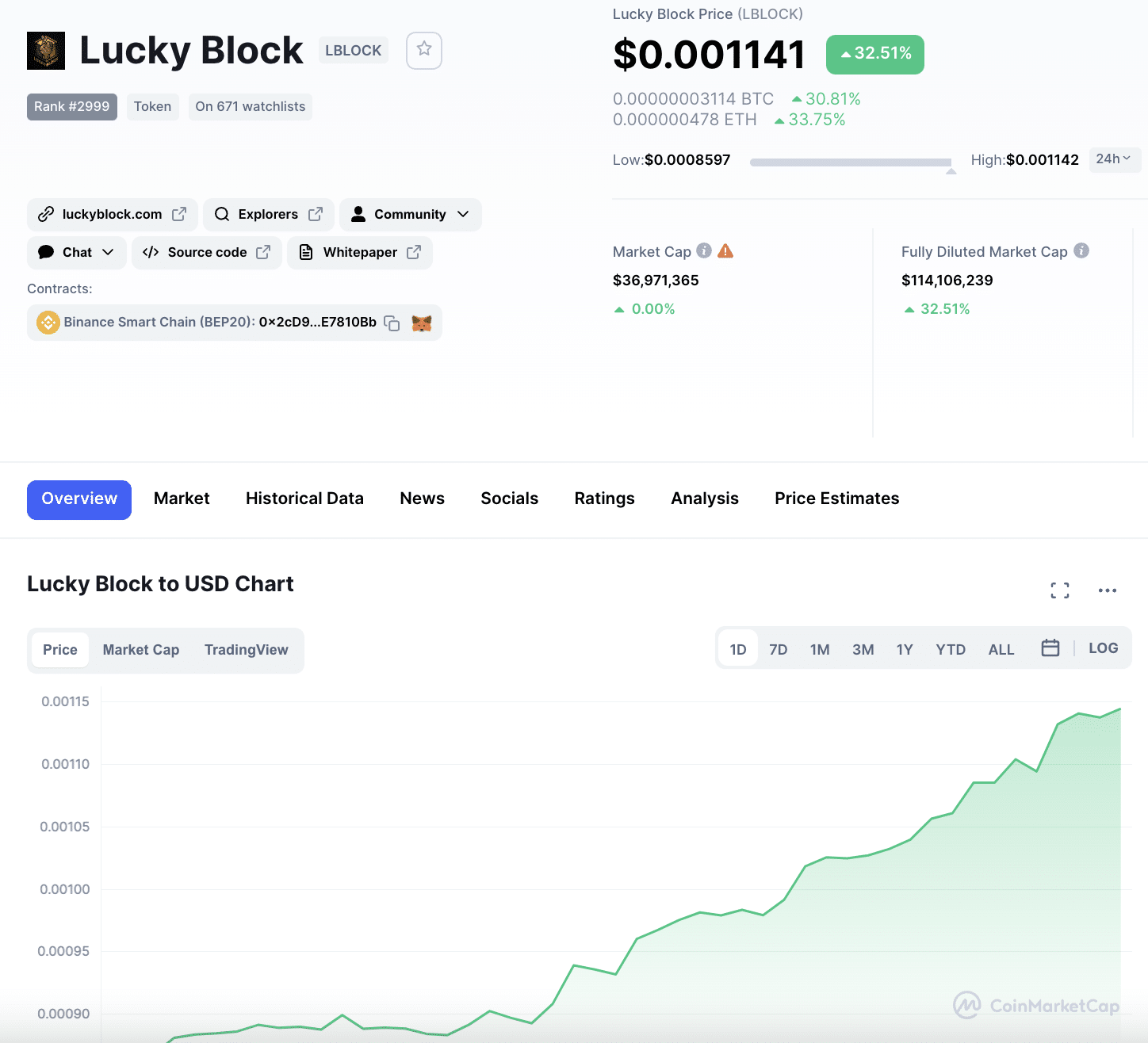Click external link icon beside Source code
This screenshot has width=1148, height=1043.
263,252
